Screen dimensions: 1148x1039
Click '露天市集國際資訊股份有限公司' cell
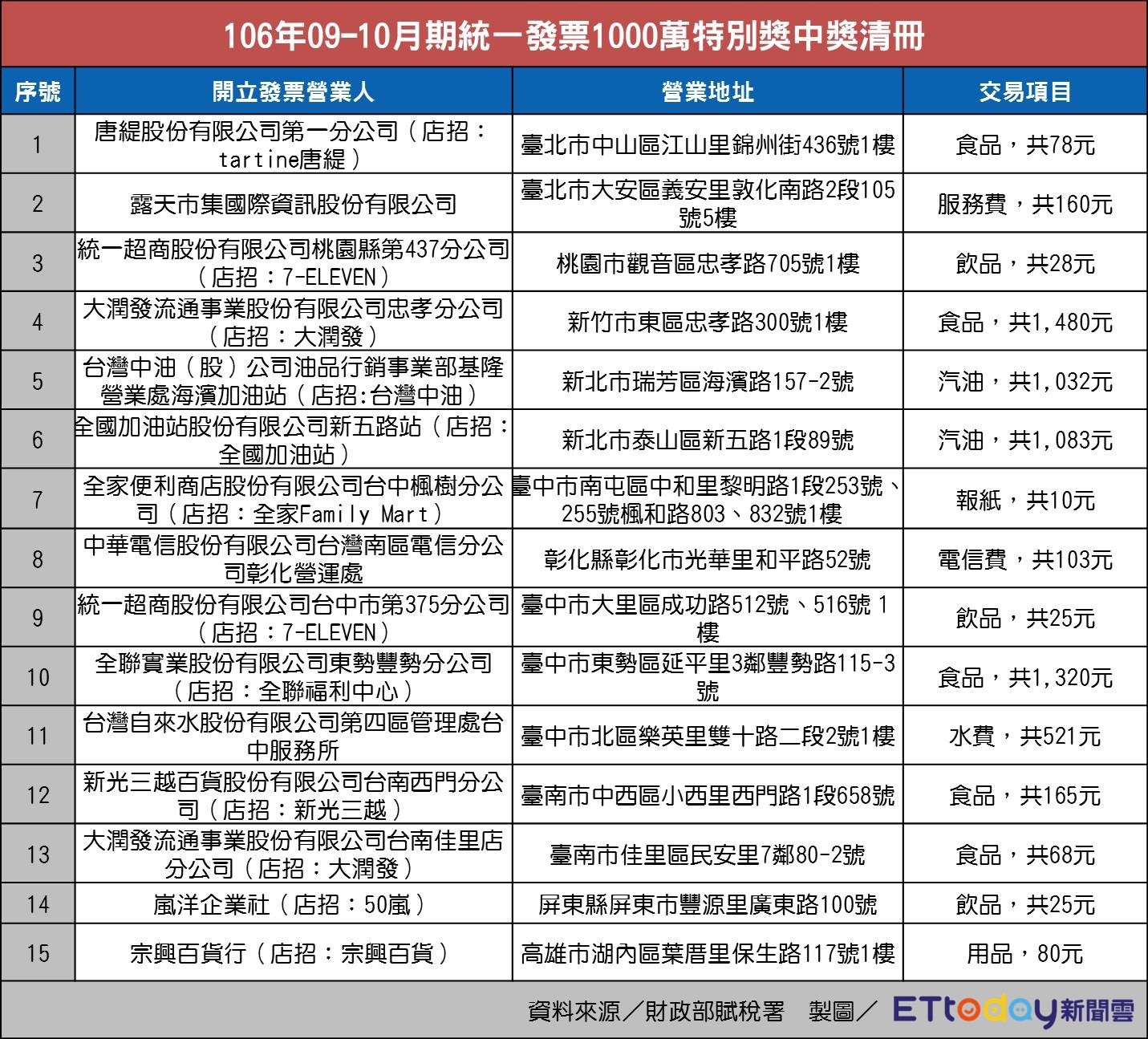(x=294, y=204)
